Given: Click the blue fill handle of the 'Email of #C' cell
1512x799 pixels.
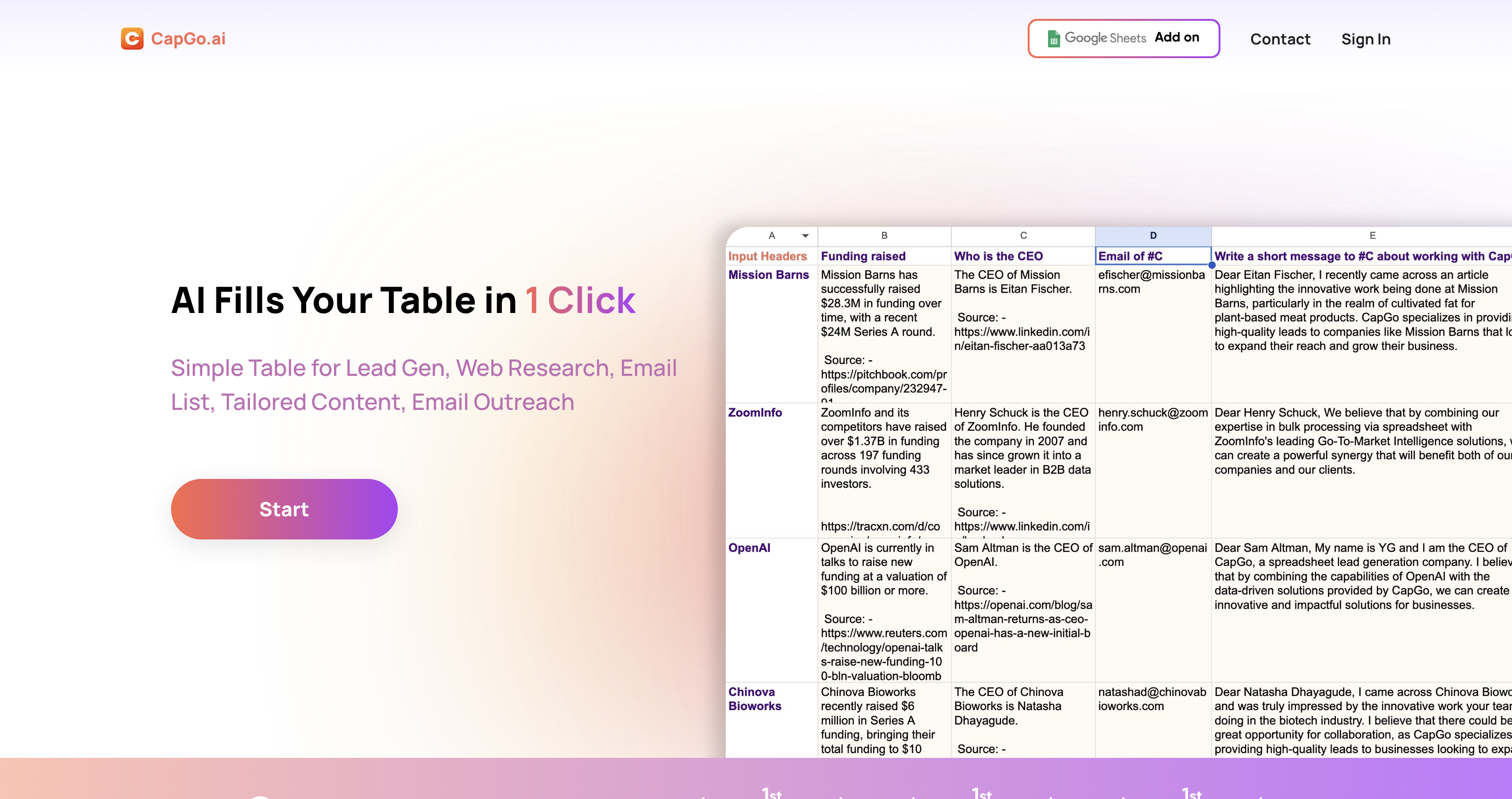Looking at the screenshot, I should [1211, 265].
